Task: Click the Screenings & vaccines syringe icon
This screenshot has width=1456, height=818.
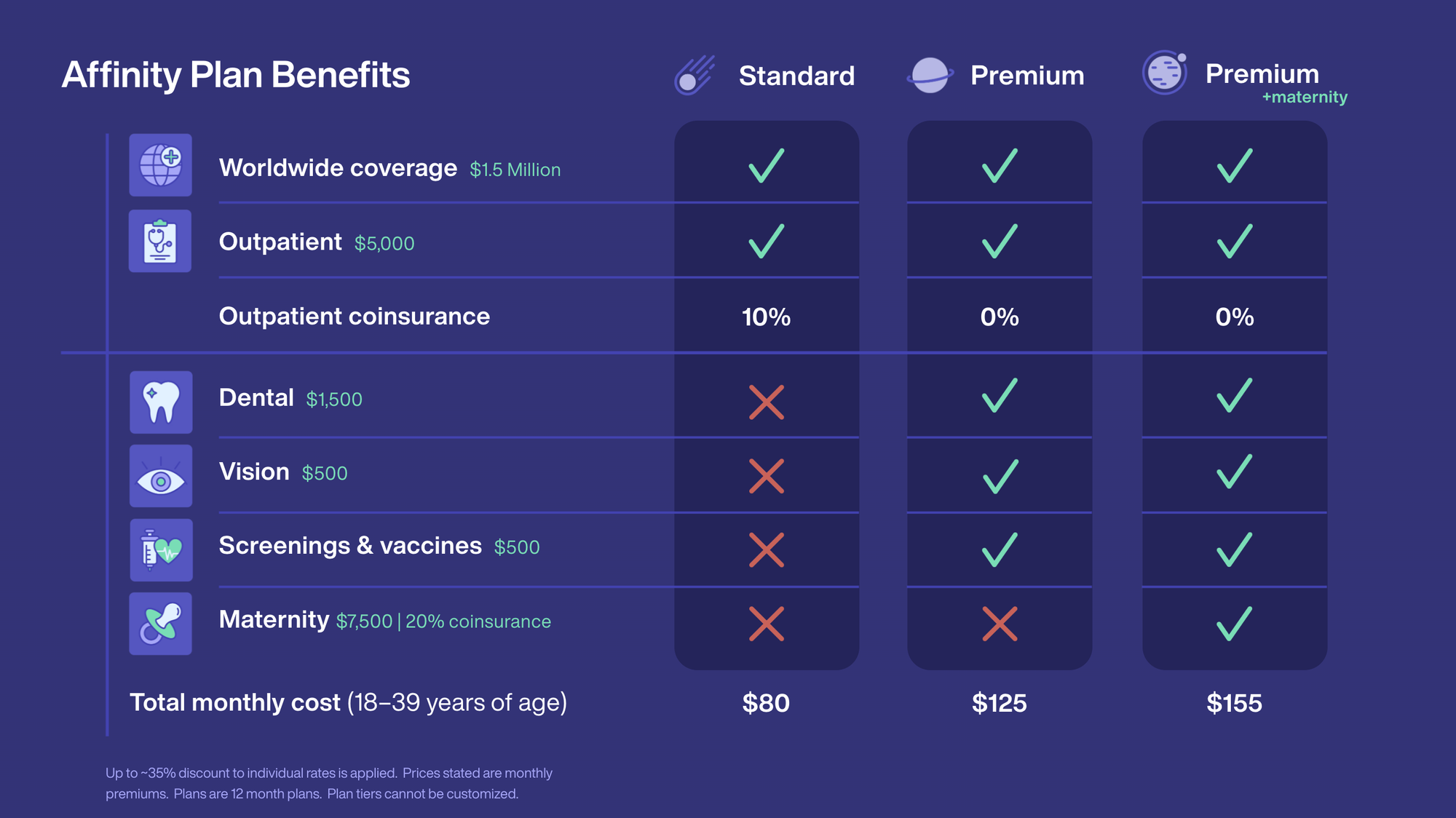Action: point(161,550)
